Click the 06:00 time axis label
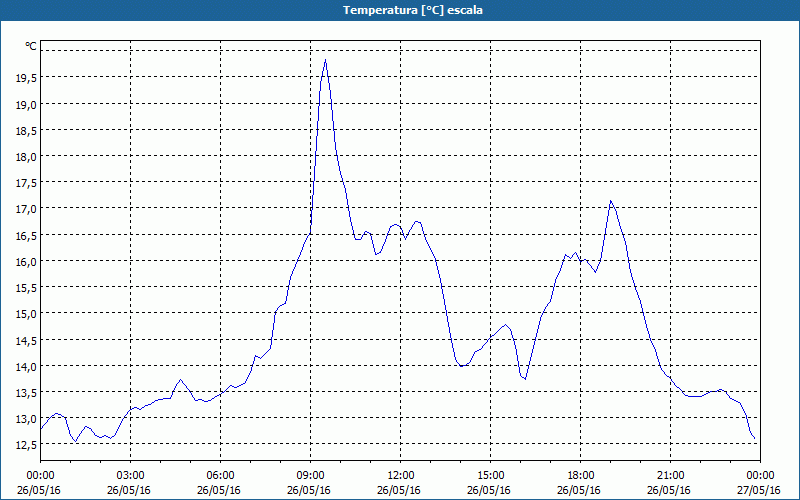The width and height of the screenshot is (800, 500). [220, 476]
